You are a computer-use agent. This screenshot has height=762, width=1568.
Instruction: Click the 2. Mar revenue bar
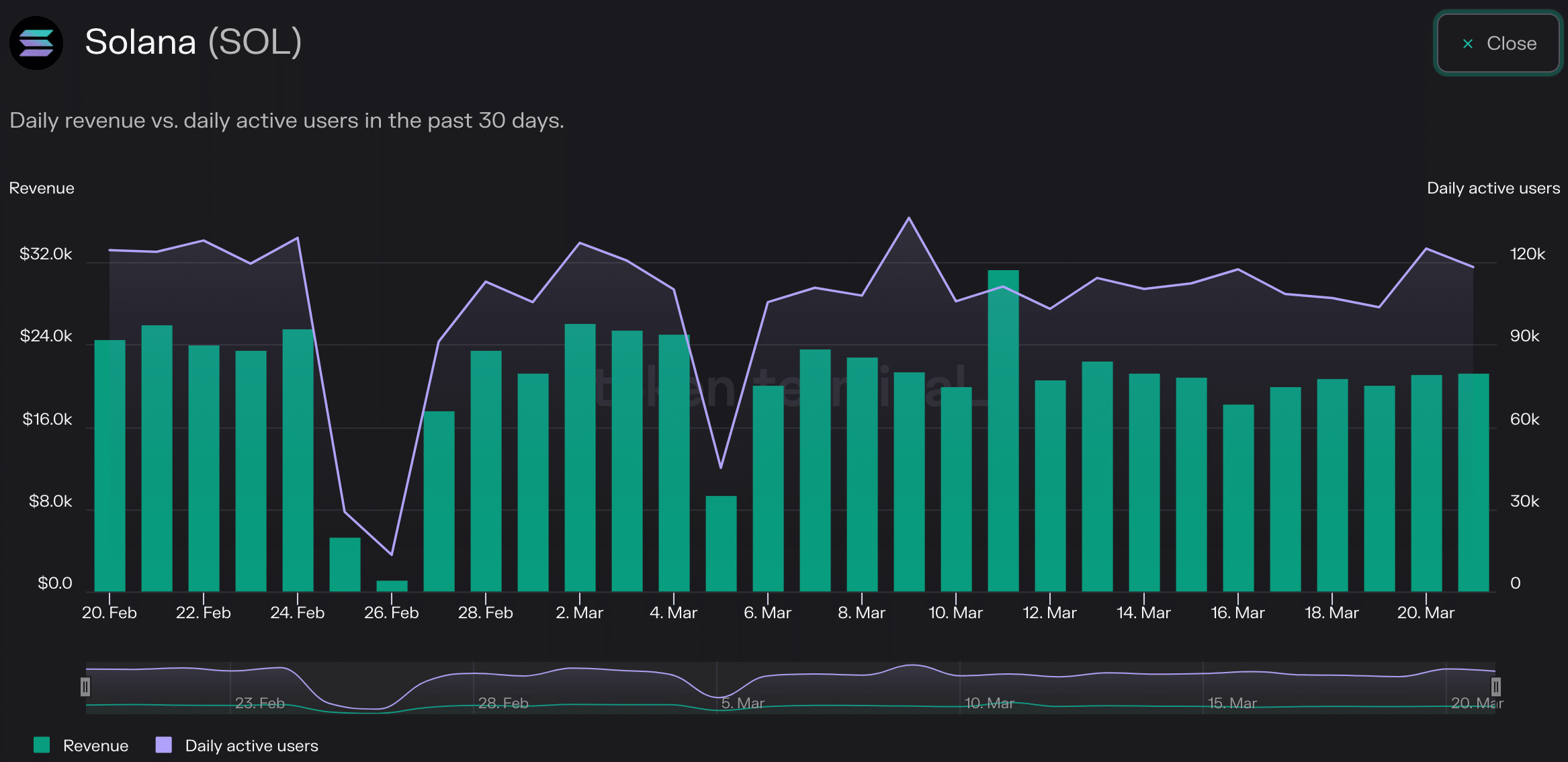pos(580,457)
